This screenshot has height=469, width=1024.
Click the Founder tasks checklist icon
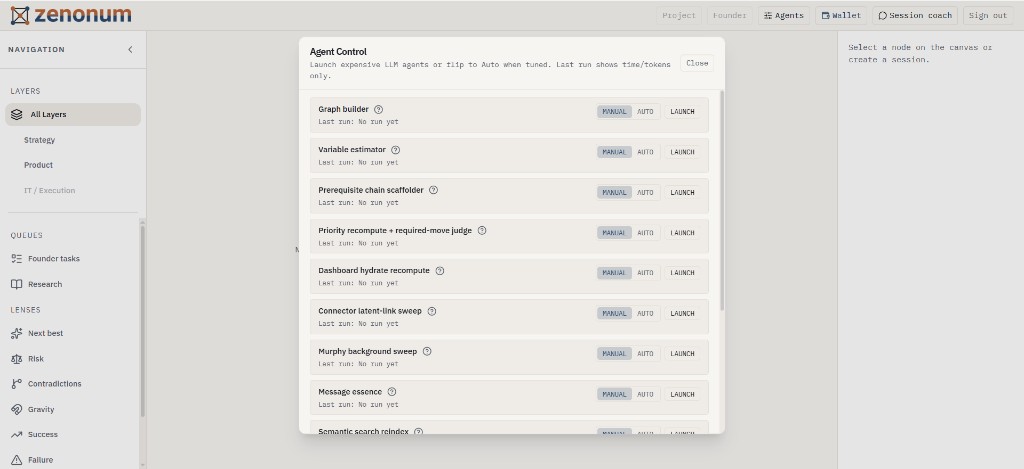[17, 259]
